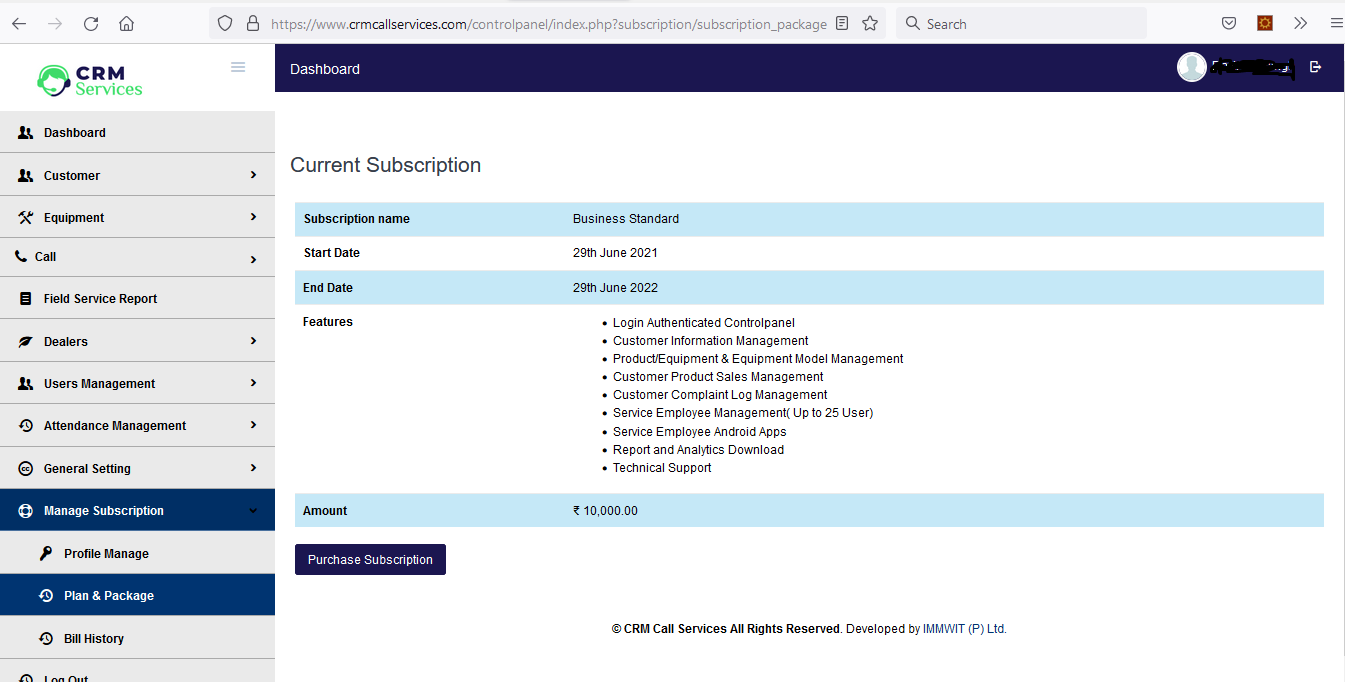Screen dimensions: 1345x682
Task: Click 'Service Employee Android Apps' feature
Action: [x=699, y=432]
